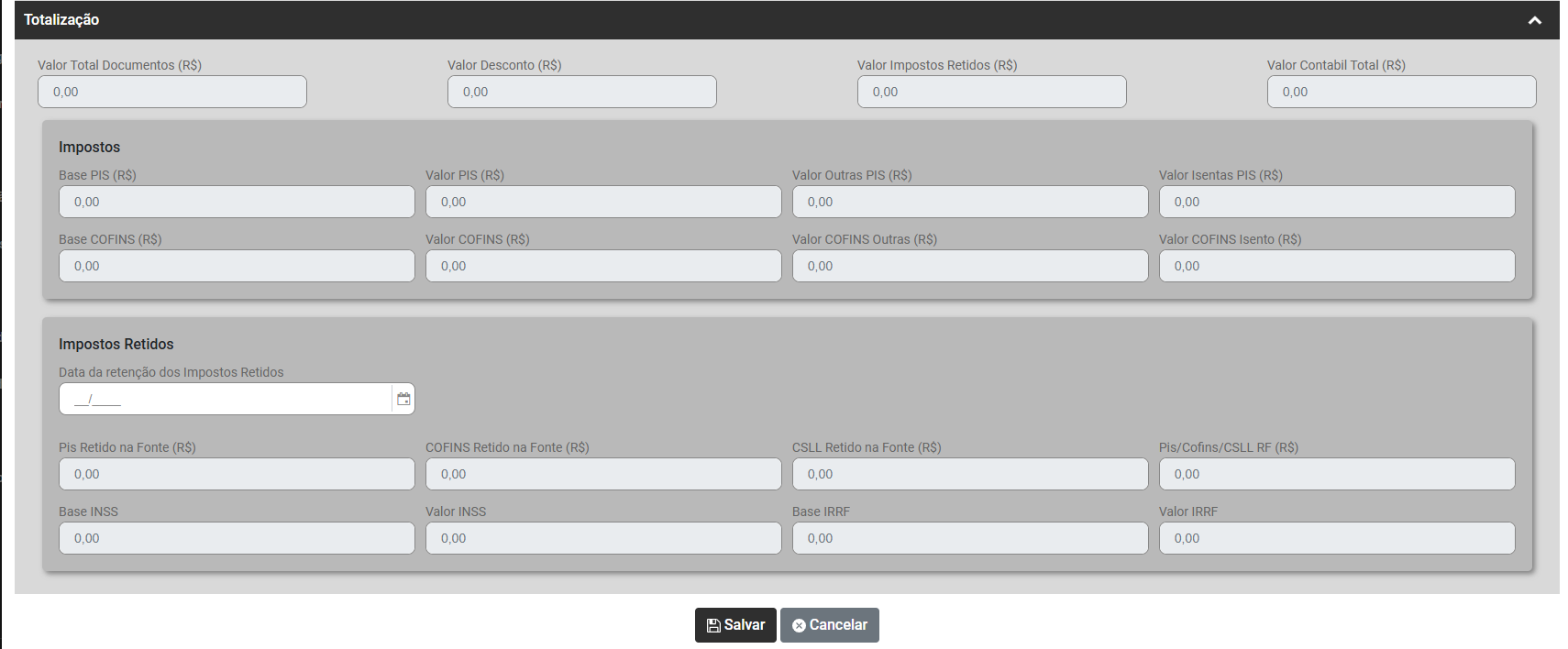Click the Base INSS field
This screenshot has width=1568, height=649.
coord(237,538)
